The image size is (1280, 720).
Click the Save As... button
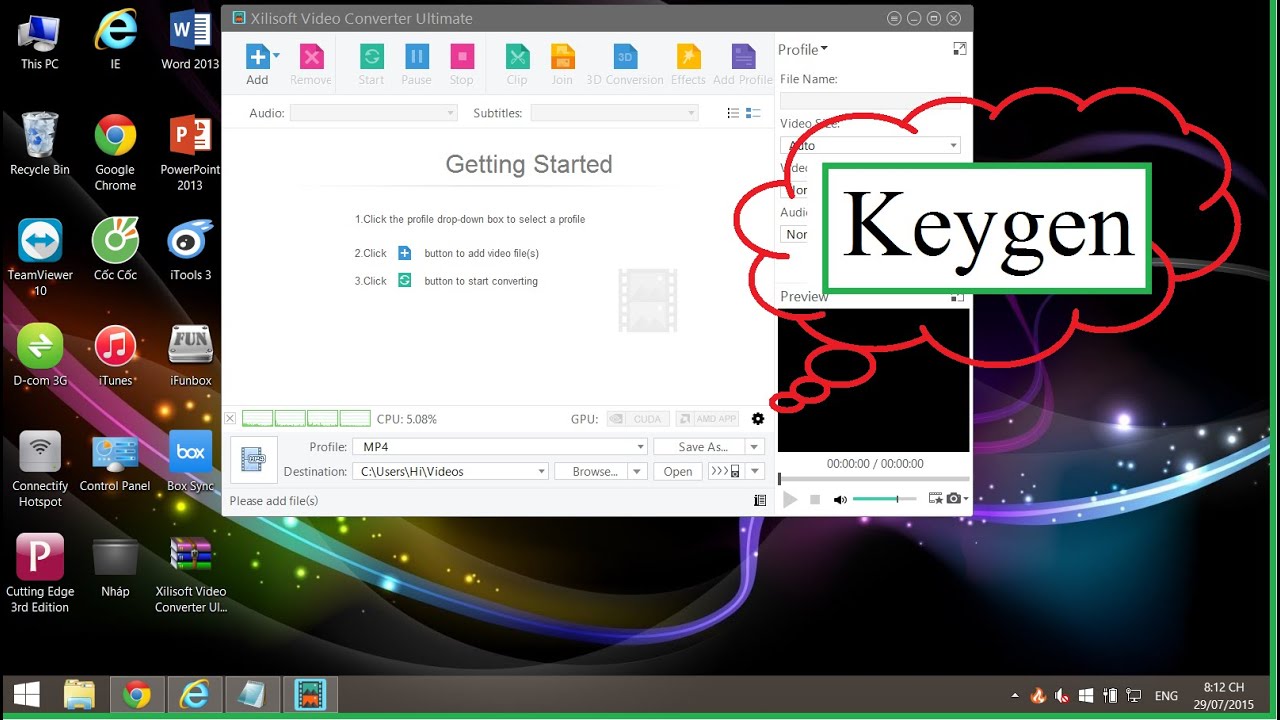699,447
